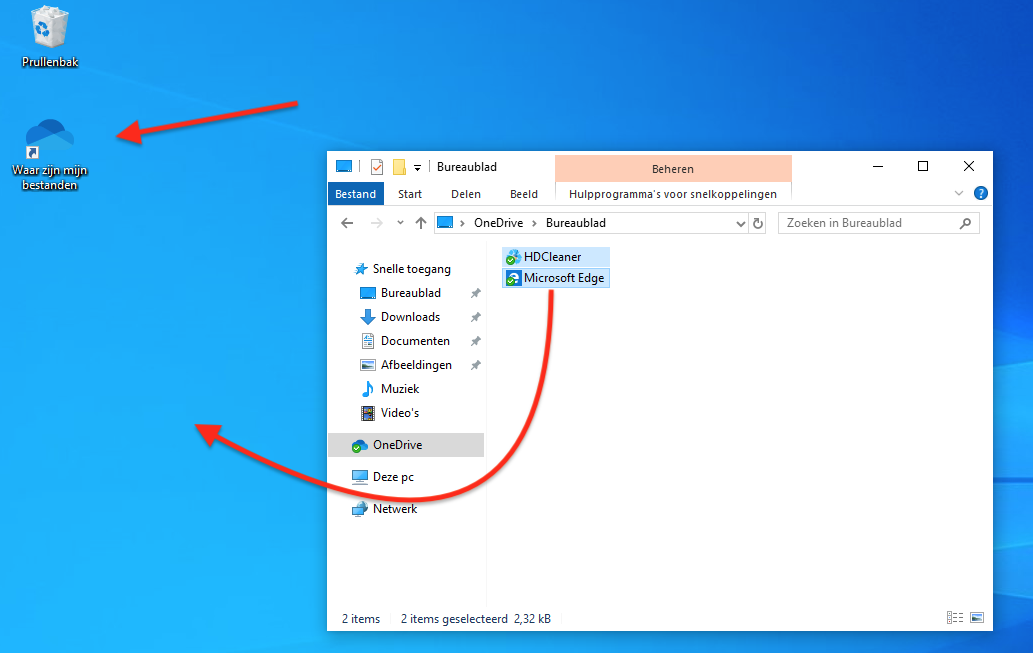Unpin Downloads using its pin icon

[x=476, y=317]
